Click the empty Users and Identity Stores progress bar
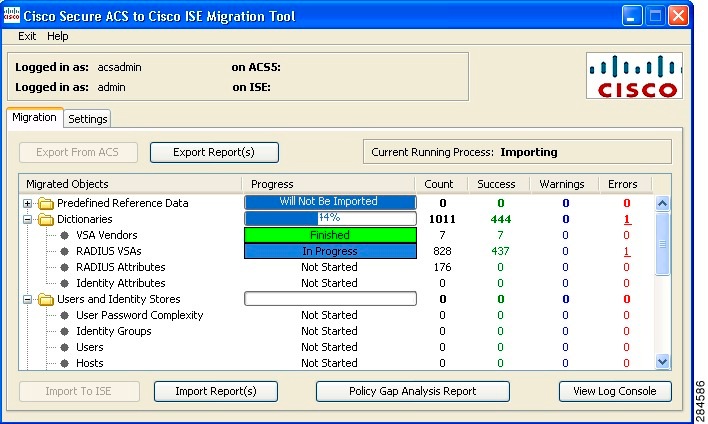 (x=330, y=298)
